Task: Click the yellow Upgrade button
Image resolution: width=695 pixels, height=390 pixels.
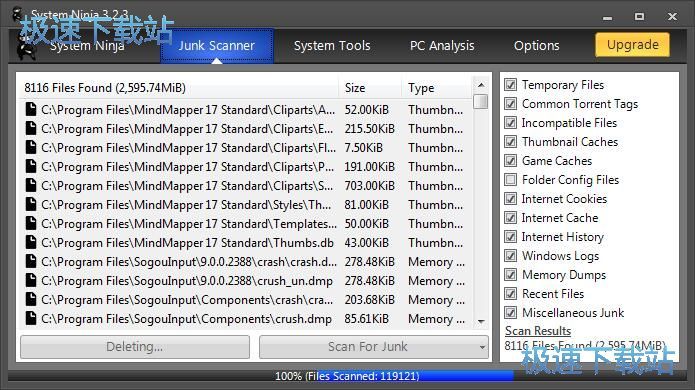Action: point(633,45)
